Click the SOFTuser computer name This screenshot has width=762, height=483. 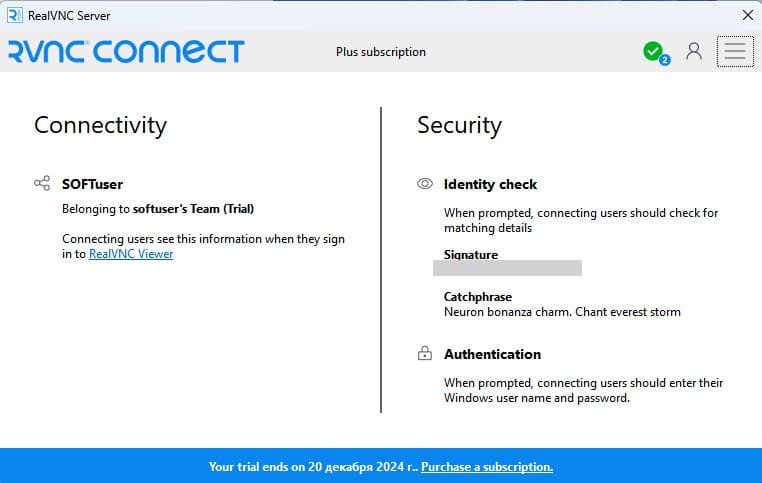[x=92, y=184]
